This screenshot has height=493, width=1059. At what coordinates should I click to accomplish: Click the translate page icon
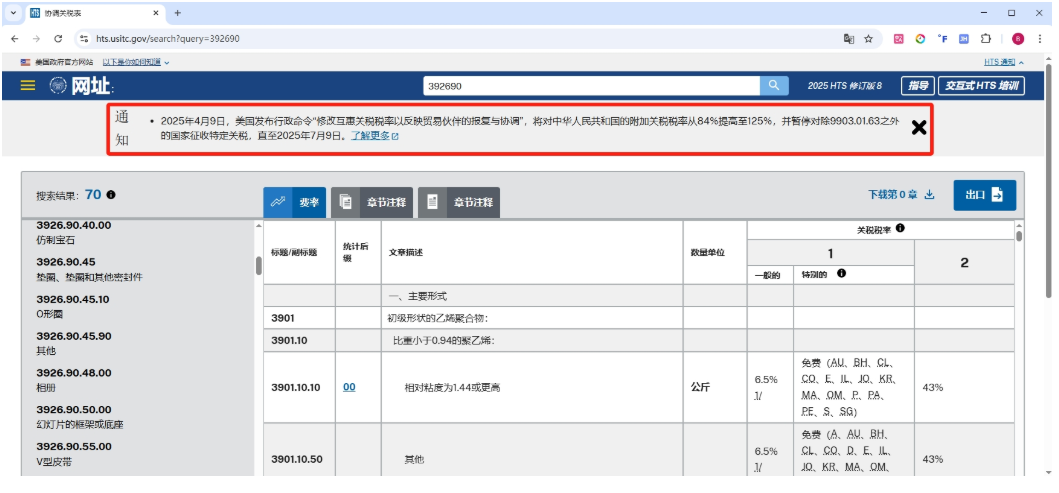(x=849, y=39)
